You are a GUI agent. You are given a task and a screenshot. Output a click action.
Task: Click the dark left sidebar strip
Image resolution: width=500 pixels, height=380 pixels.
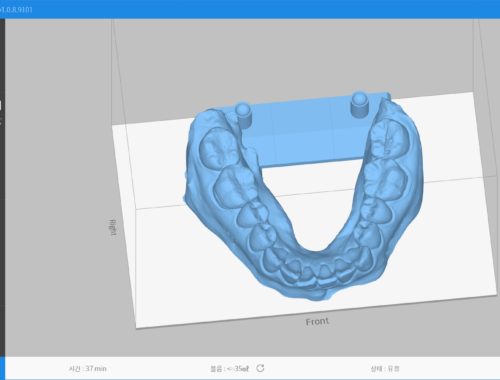click(x=2, y=187)
